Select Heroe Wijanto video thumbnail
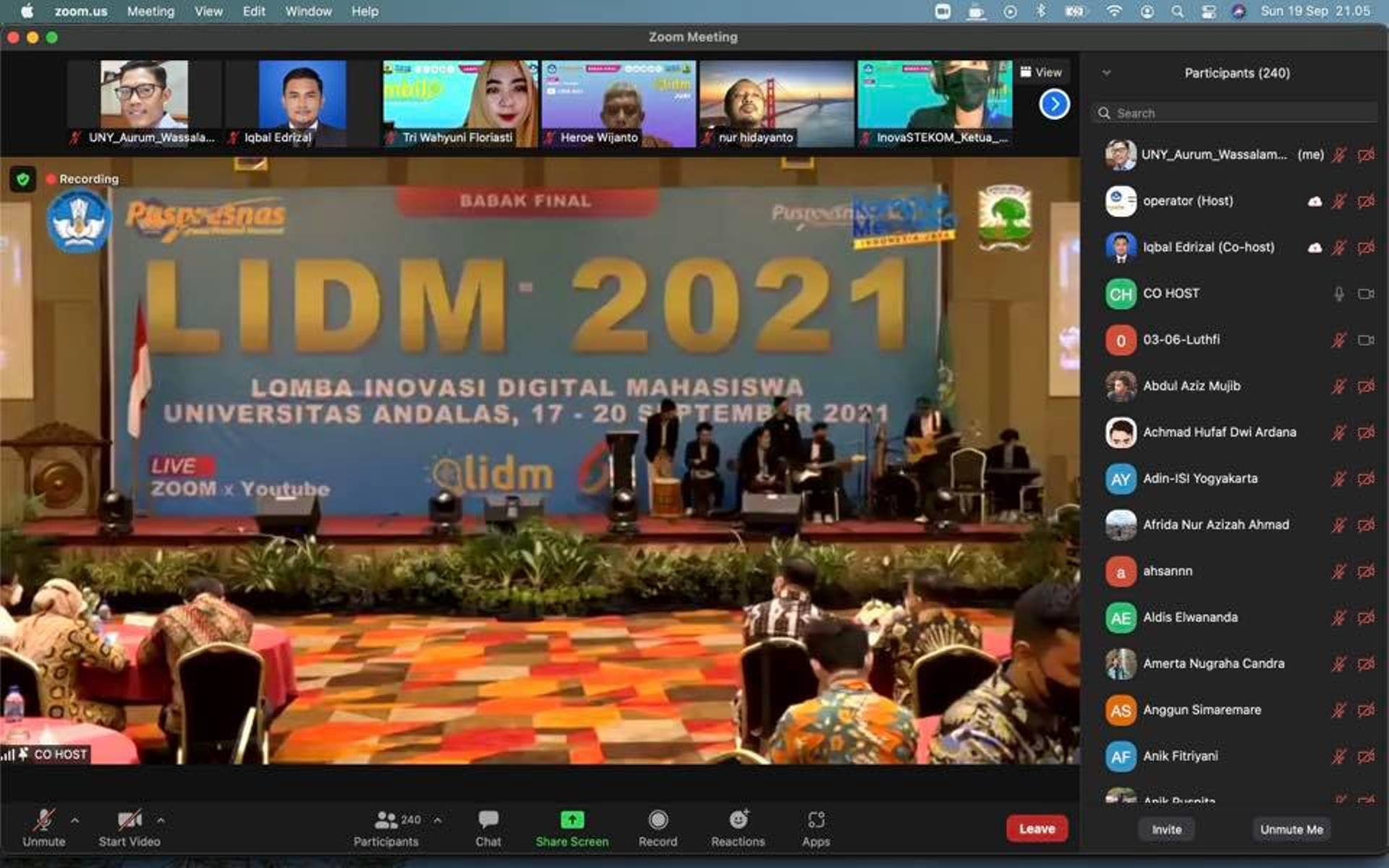 point(619,103)
